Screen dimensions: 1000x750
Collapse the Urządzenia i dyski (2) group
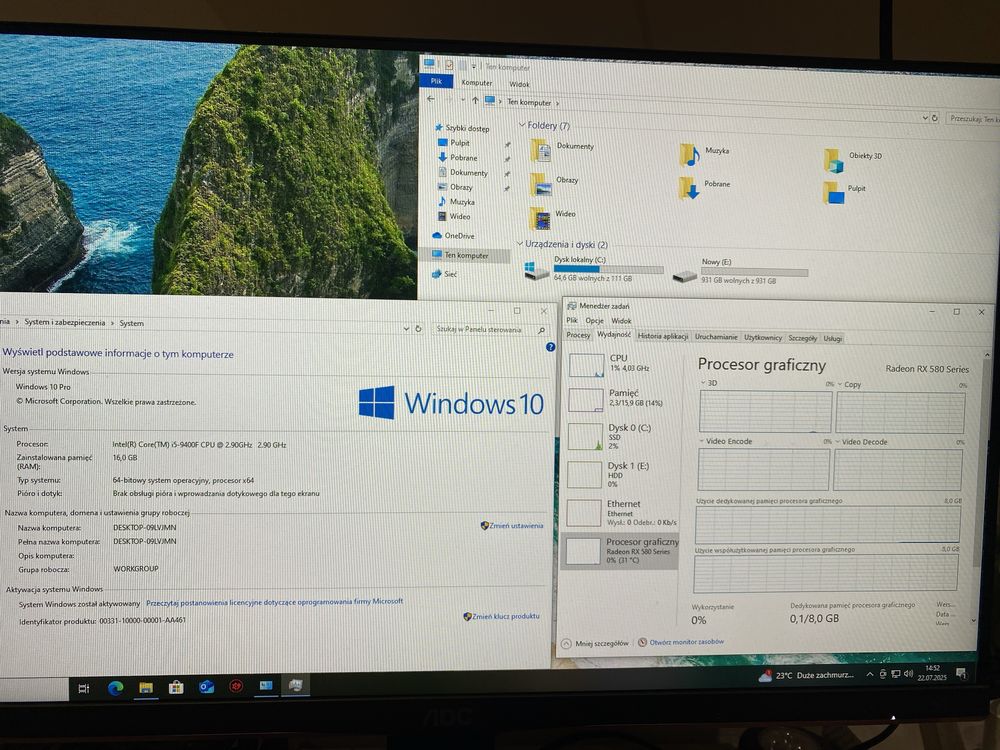(x=520, y=244)
